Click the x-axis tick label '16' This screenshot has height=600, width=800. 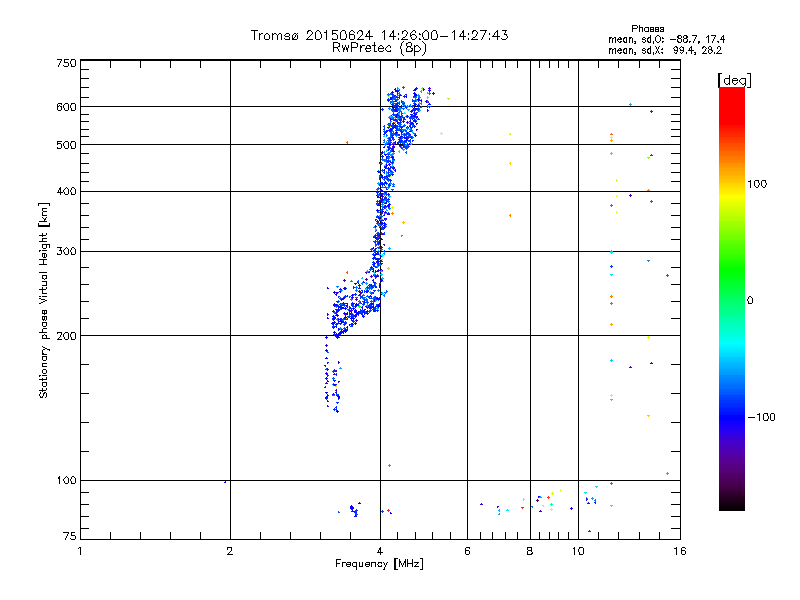[x=680, y=551]
